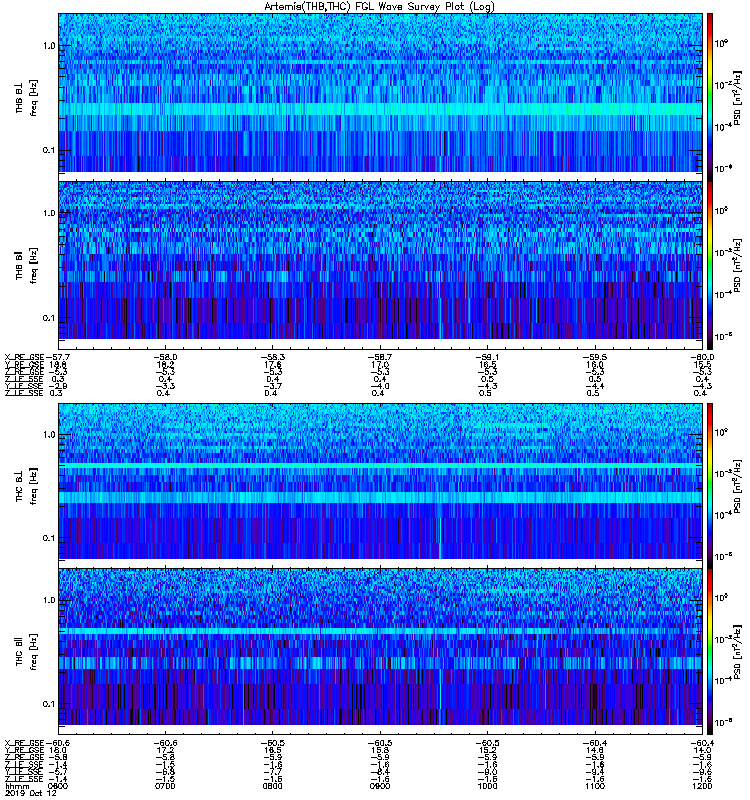Click the plot title 'Artemis(THB,THC) FGL Wave Survey Plot (Log)'
The width and height of the screenshot is (750, 800).
coord(379,7)
